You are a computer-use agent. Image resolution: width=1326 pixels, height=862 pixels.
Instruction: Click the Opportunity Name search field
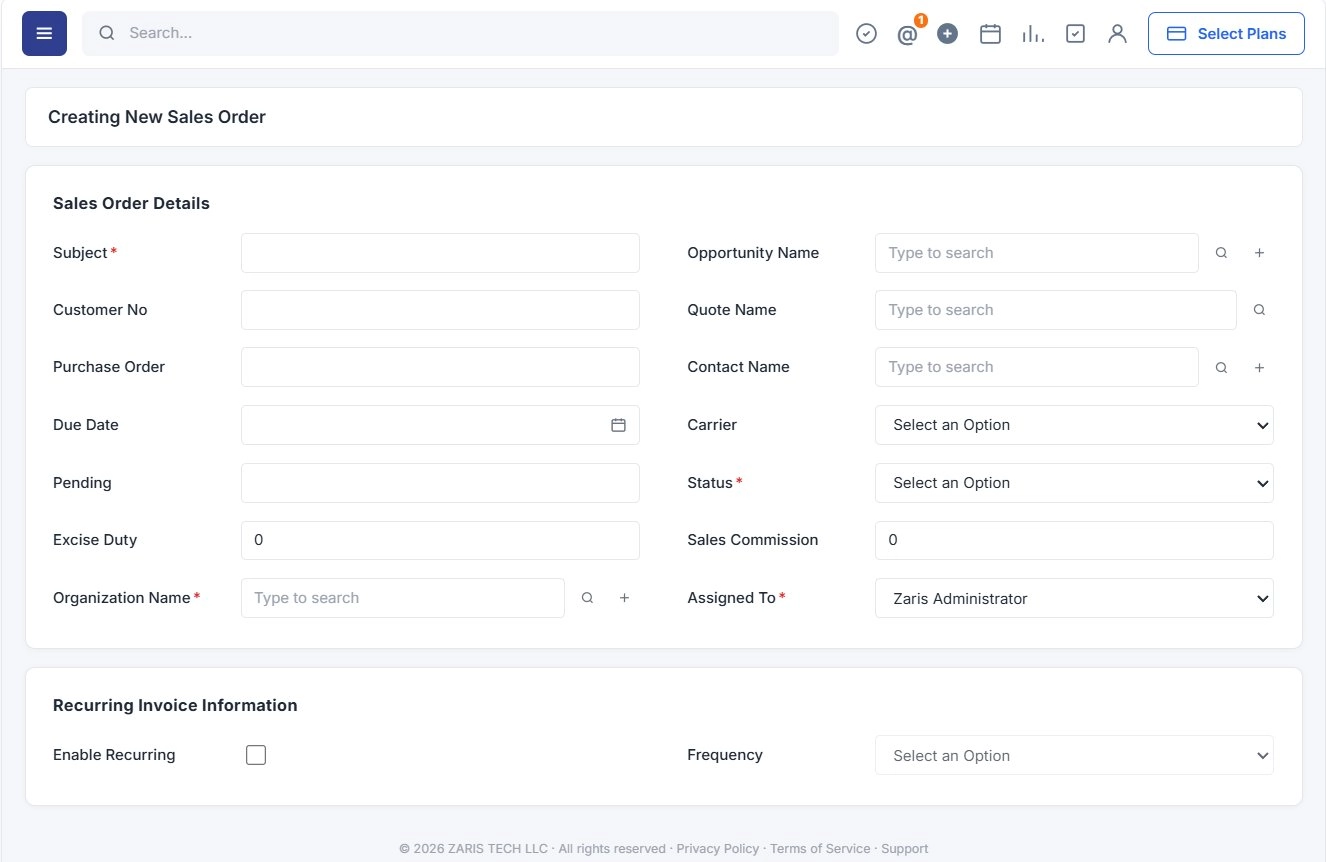1037,253
